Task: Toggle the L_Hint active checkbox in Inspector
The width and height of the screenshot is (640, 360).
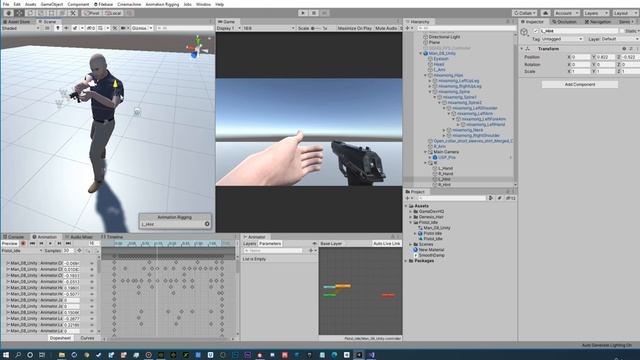Action: (536, 31)
